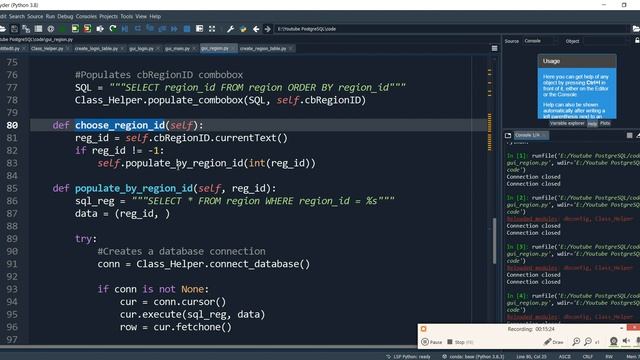The height and width of the screenshot is (360, 640).
Task: Open the editor pane options menu icon
Action: coord(494,49)
